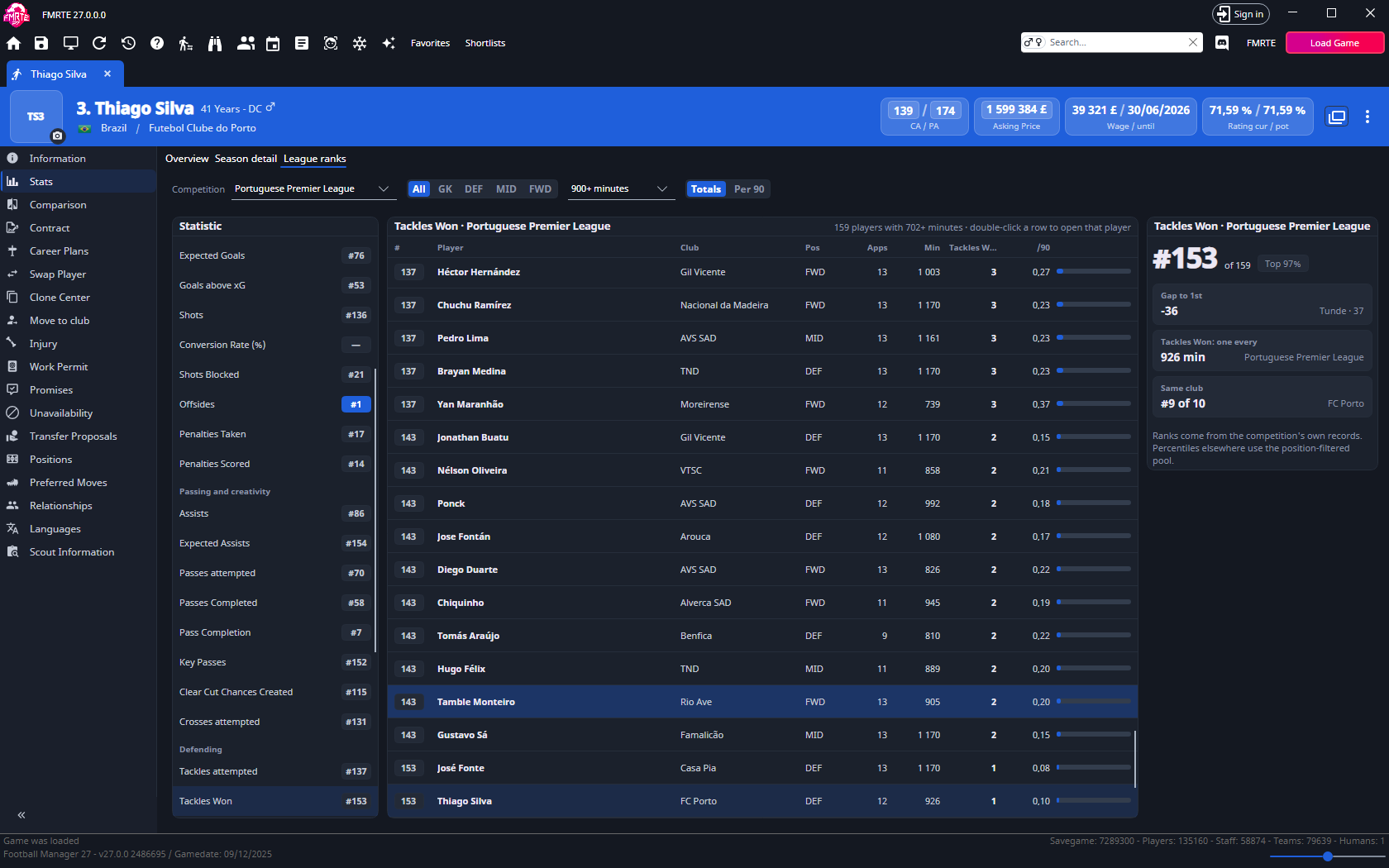This screenshot has height=868, width=1389.
Task: Open the notes document icon in the toolbar
Action: (x=302, y=43)
